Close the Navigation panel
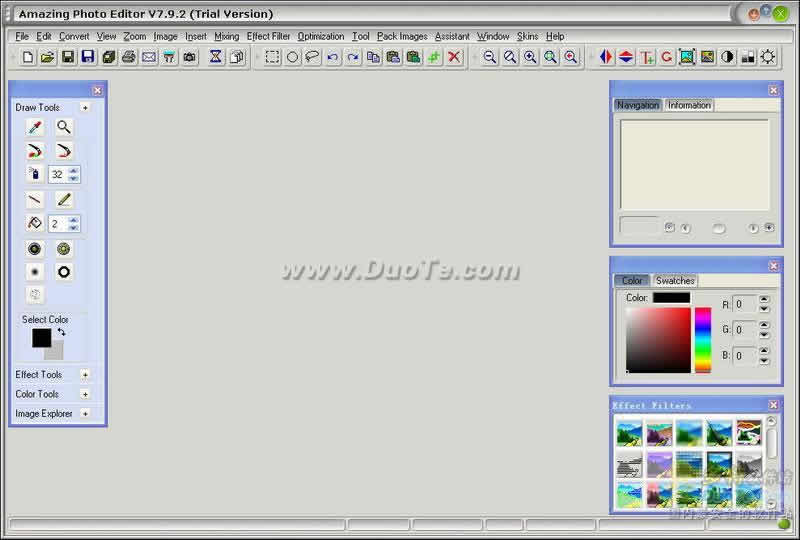This screenshot has width=800, height=540. tap(773, 90)
